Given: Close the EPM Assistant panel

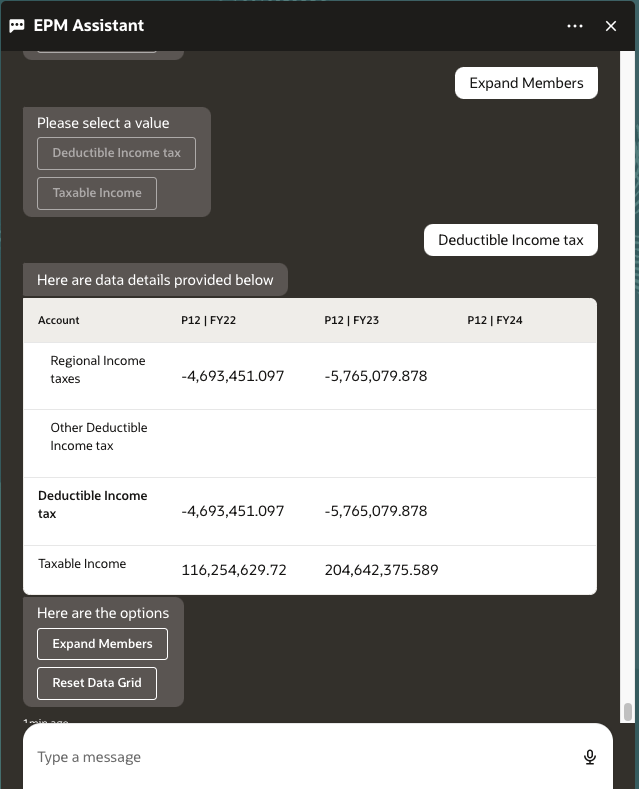Looking at the screenshot, I should pos(611,26).
